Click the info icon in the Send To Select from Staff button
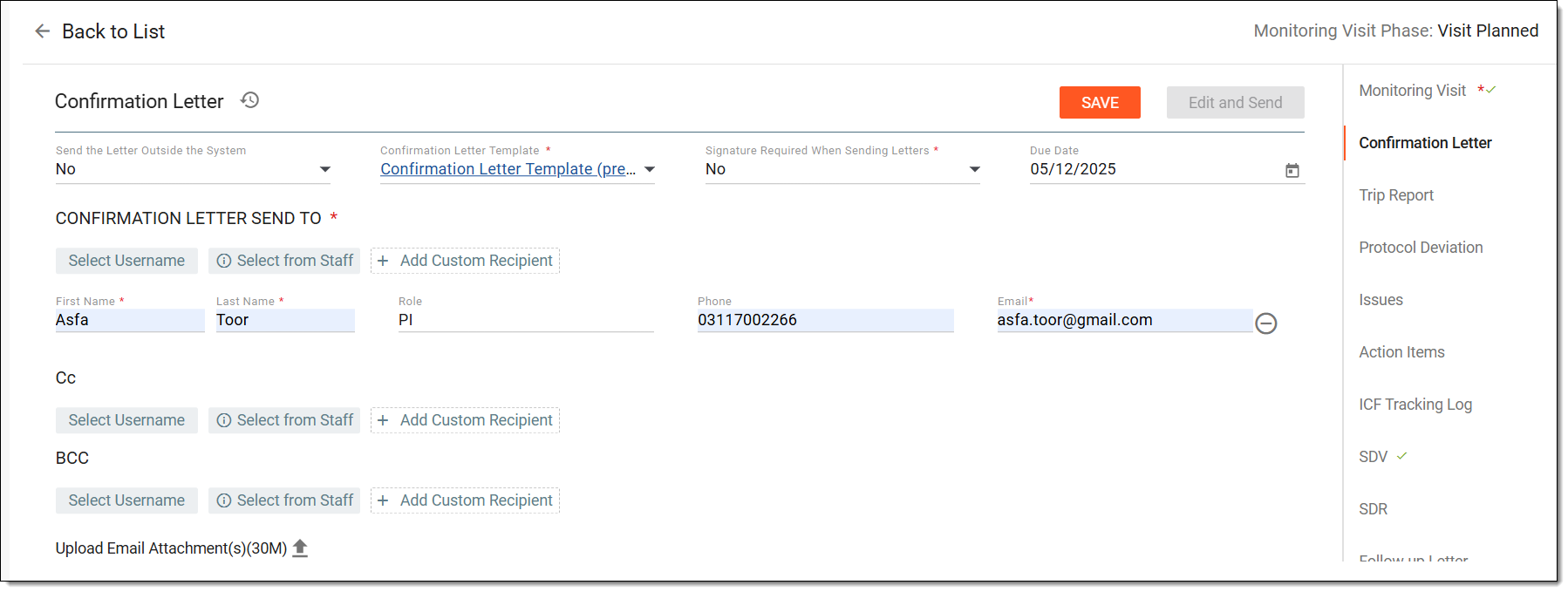This screenshot has height=592, width=1568. (224, 261)
